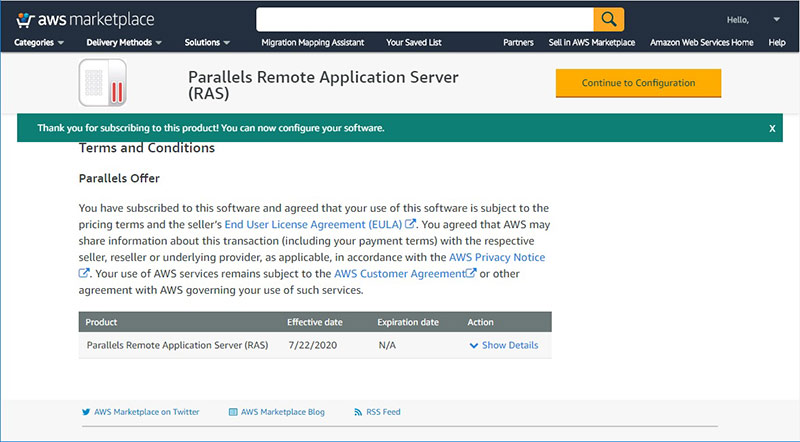800x442 pixels.
Task: Click the RSS Feed icon
Action: (x=358, y=412)
